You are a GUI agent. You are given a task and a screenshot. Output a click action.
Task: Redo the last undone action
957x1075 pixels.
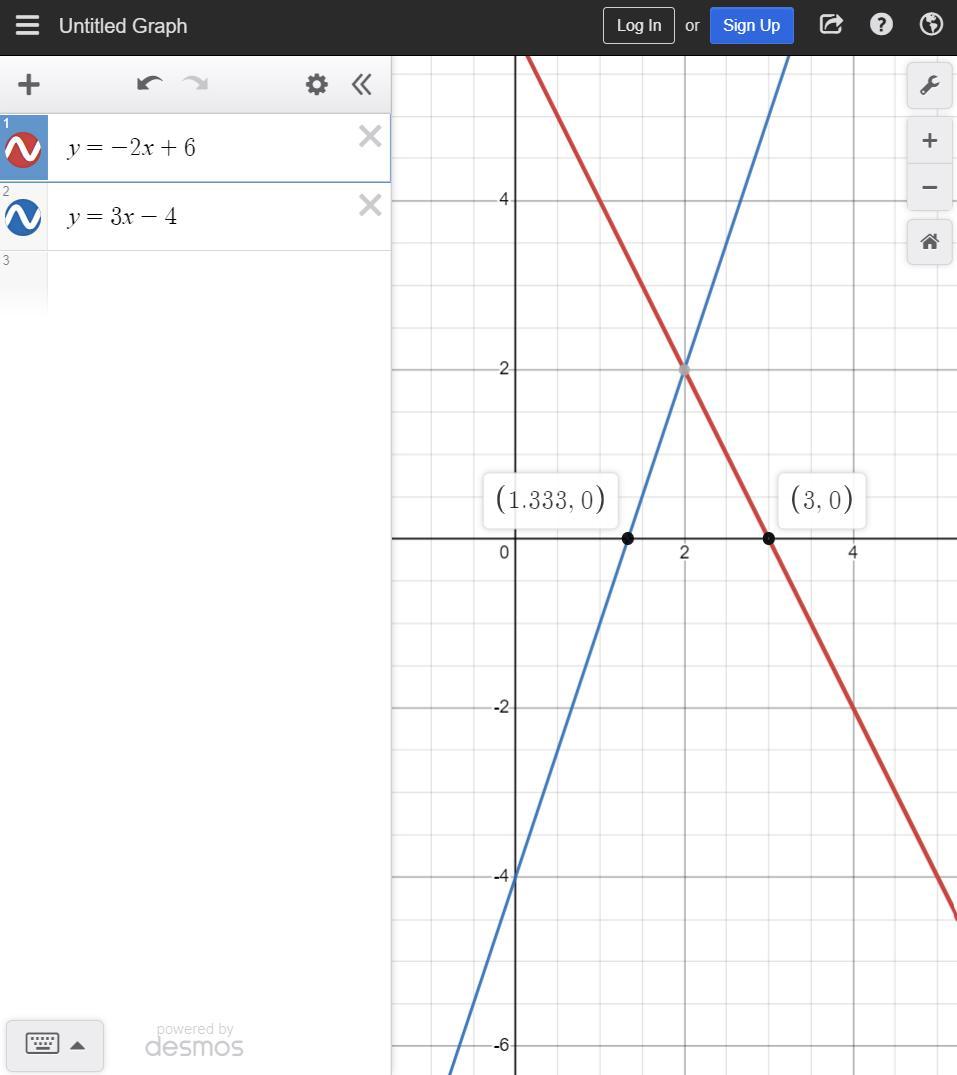(x=195, y=84)
